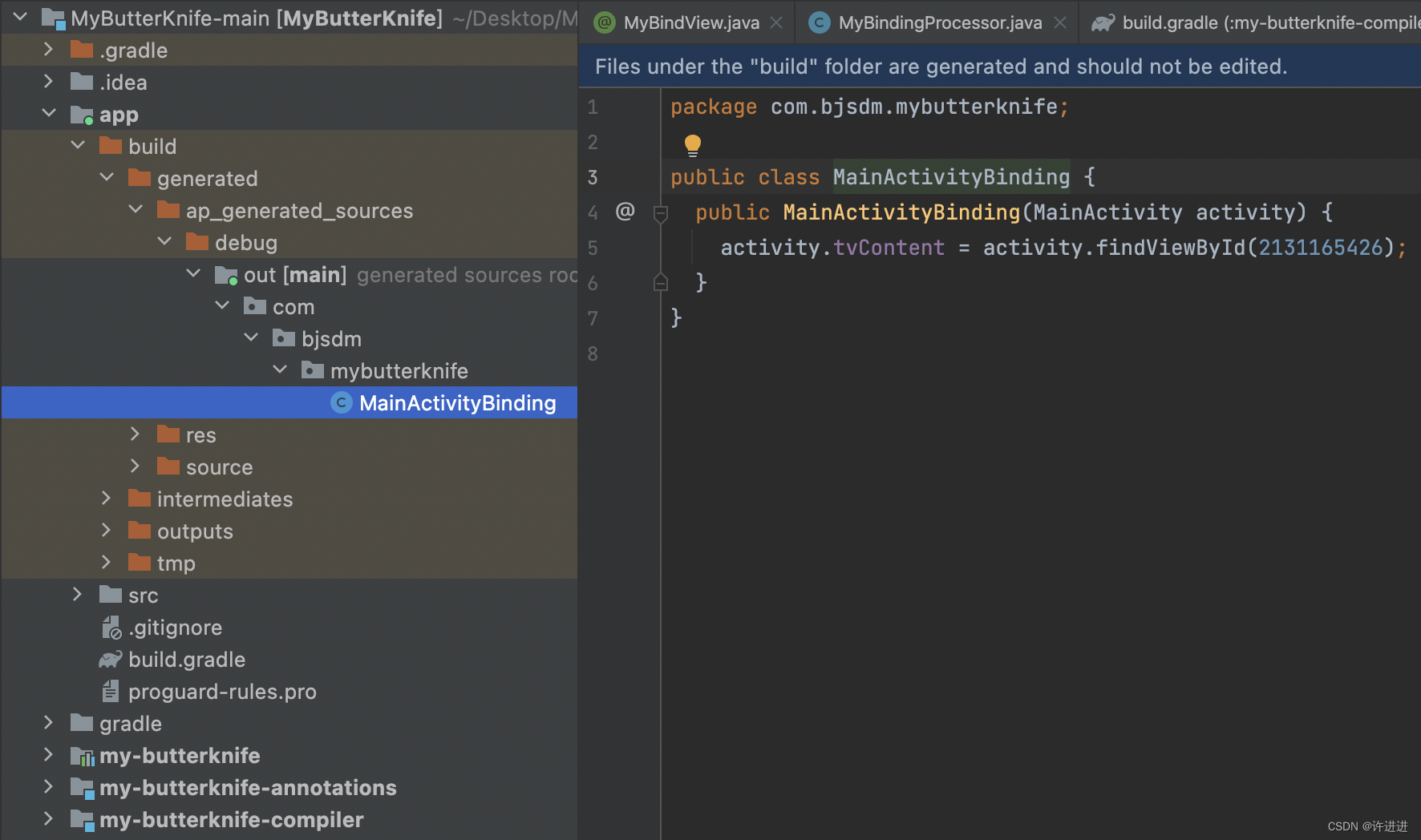The width and height of the screenshot is (1421, 840).
Task: Collapse the build folder
Action: click(x=78, y=145)
